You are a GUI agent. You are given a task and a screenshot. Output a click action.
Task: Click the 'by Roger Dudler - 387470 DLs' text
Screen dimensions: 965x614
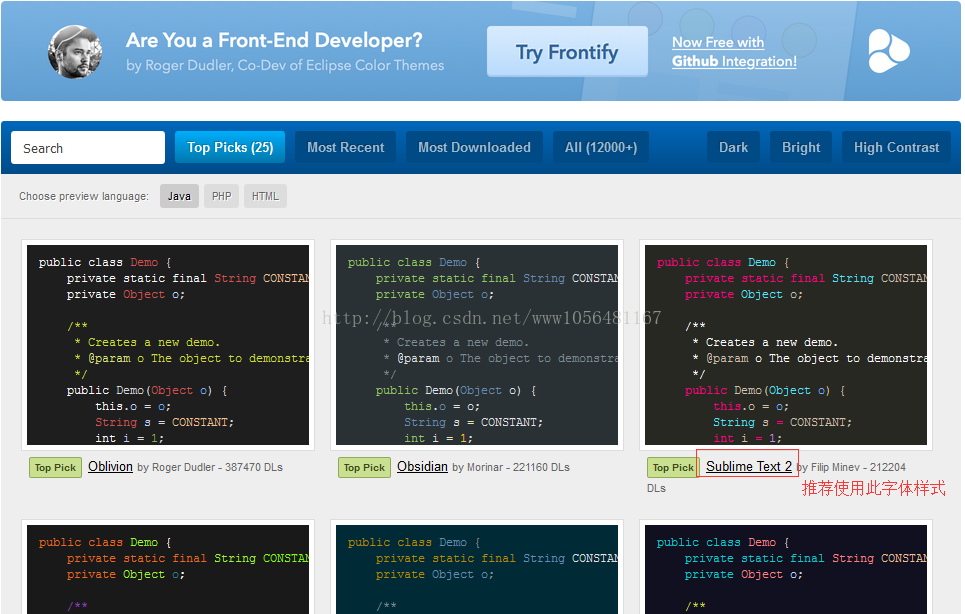(210, 468)
